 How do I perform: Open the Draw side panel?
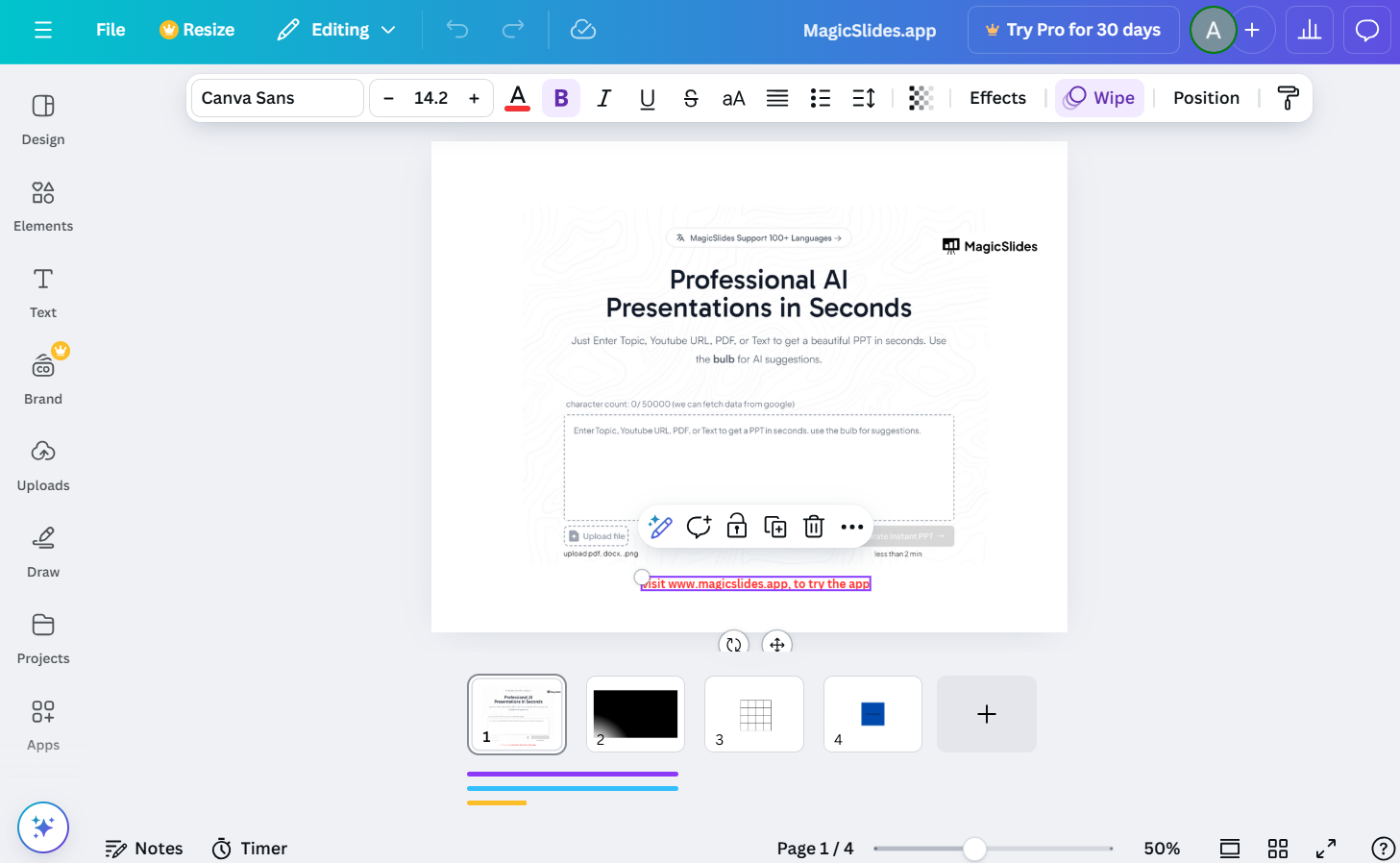tap(43, 553)
